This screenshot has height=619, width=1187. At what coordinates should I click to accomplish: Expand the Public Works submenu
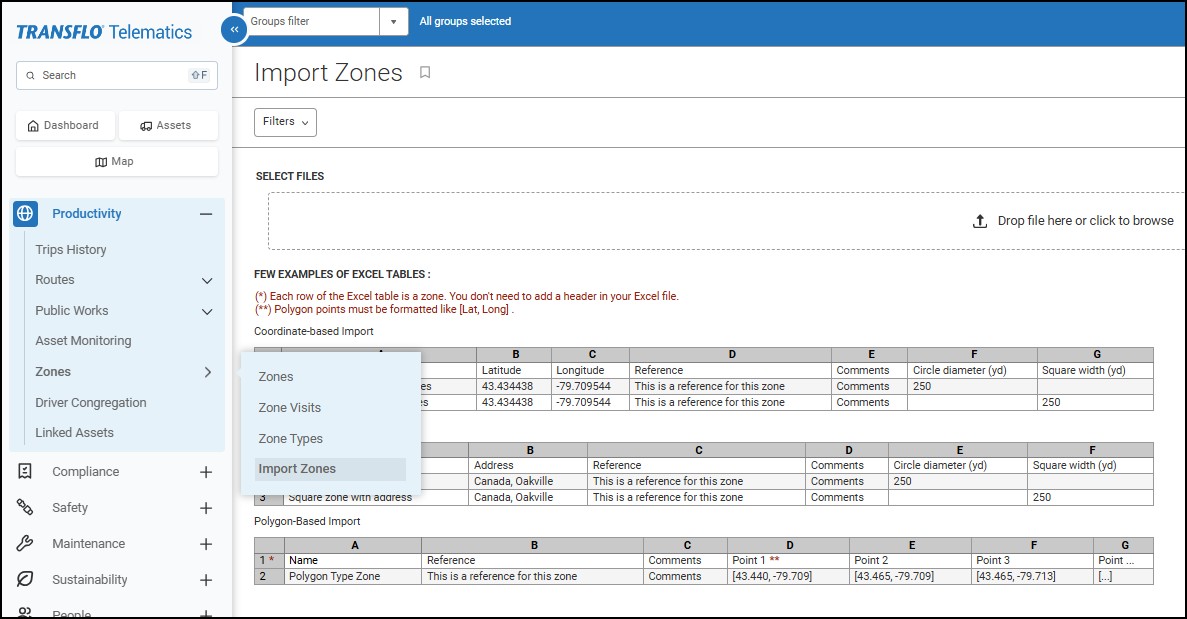pyautogui.click(x=207, y=311)
